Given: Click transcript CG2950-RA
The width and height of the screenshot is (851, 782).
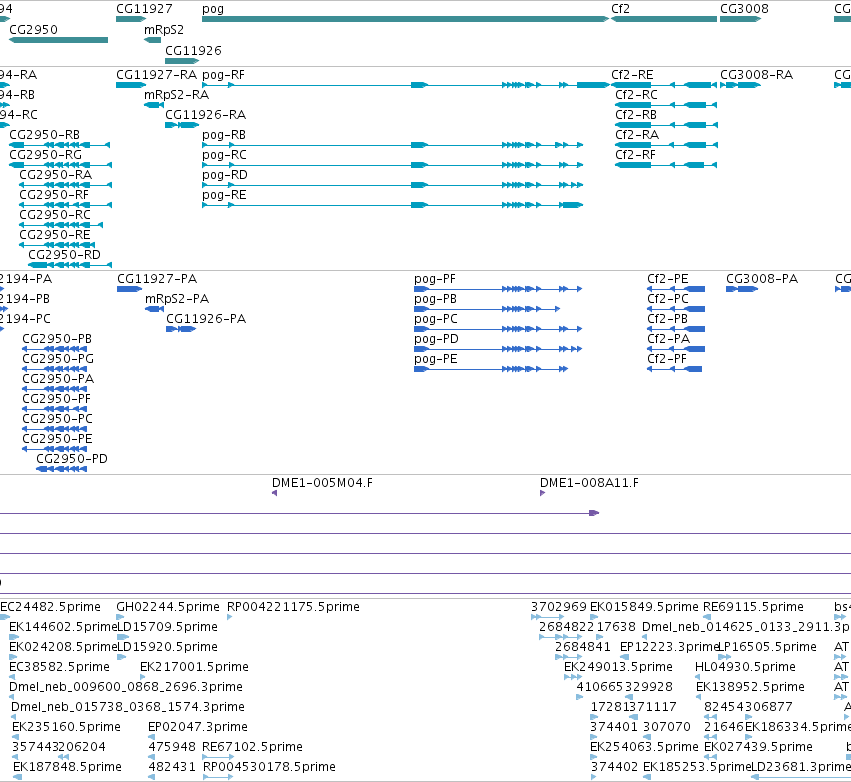Looking at the screenshot, I should pyautogui.click(x=65, y=185).
